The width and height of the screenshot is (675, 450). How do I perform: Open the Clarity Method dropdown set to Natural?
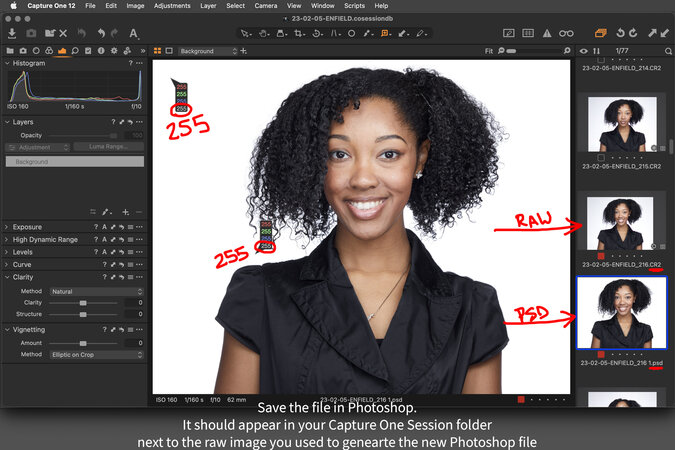[x=97, y=291]
